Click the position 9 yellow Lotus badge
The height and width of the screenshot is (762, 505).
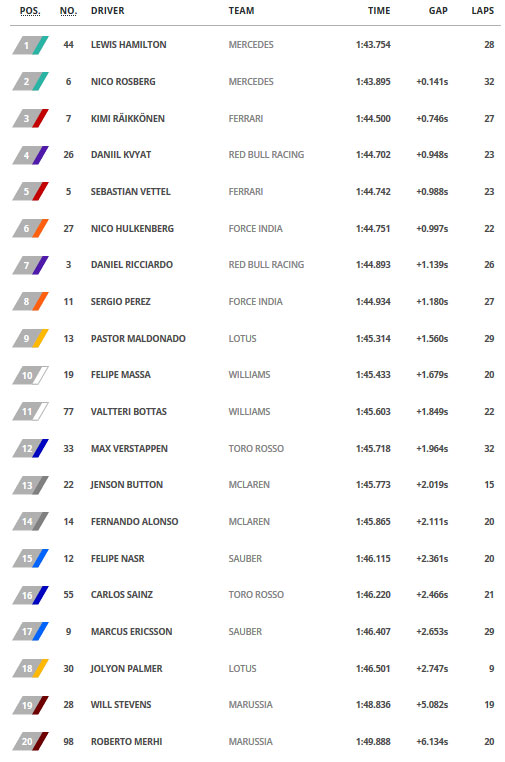(x=30, y=338)
